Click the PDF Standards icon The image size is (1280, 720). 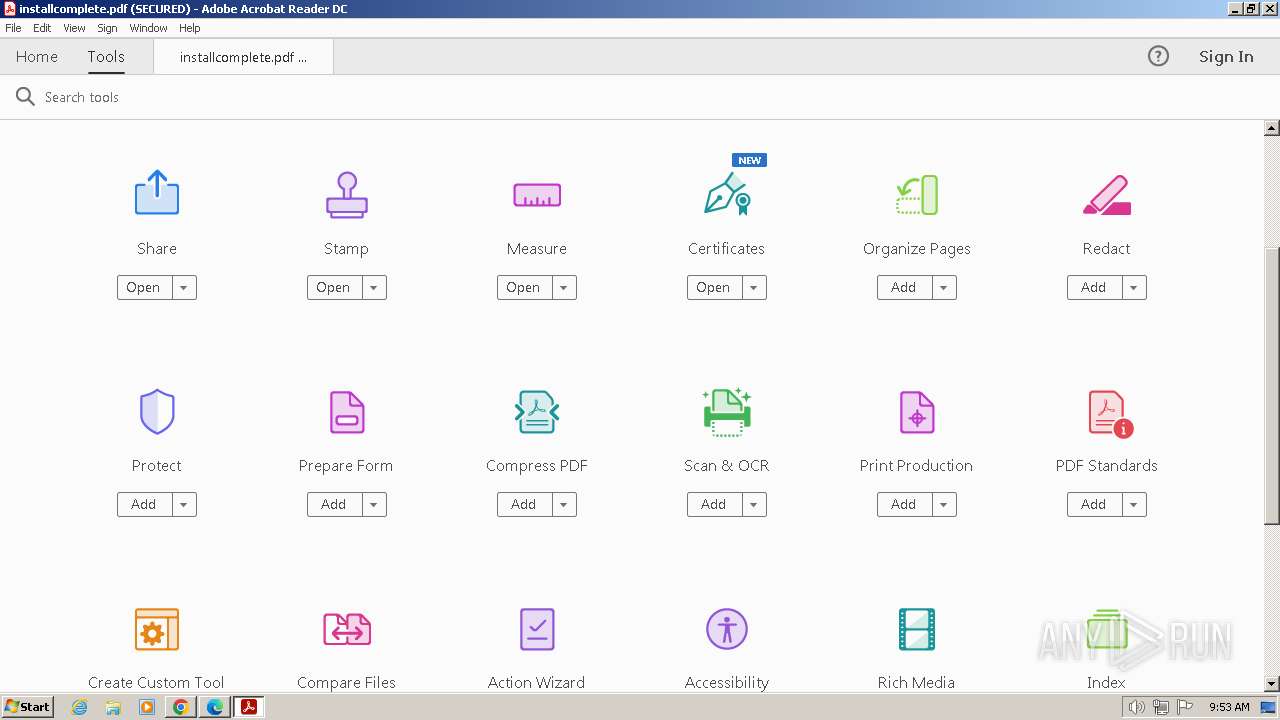click(1110, 413)
